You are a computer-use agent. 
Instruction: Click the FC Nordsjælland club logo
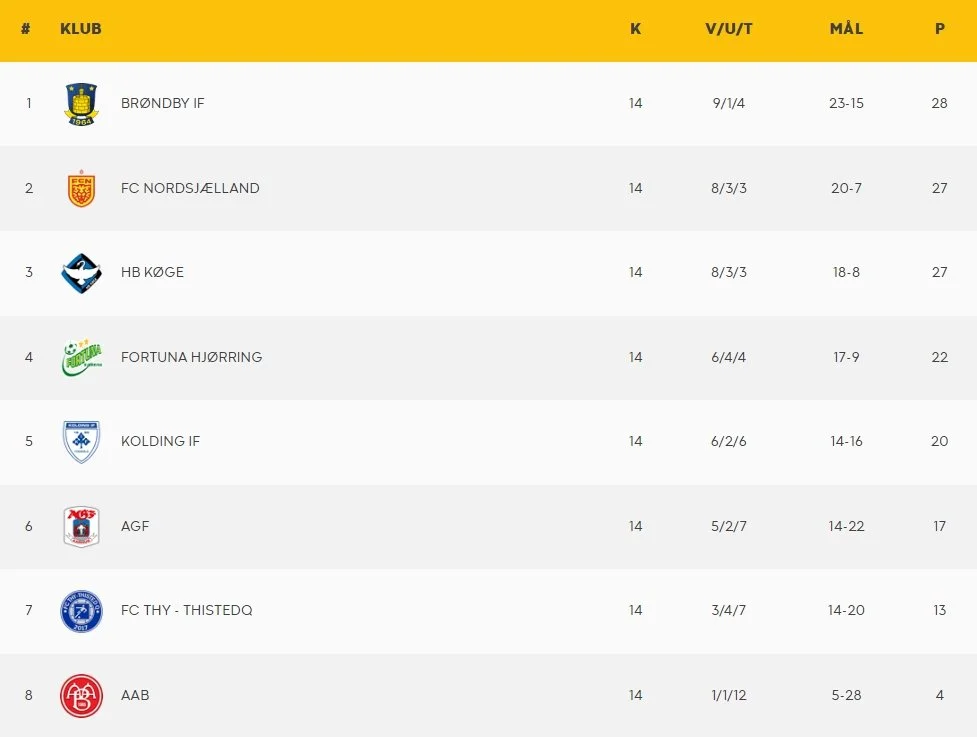(82, 188)
